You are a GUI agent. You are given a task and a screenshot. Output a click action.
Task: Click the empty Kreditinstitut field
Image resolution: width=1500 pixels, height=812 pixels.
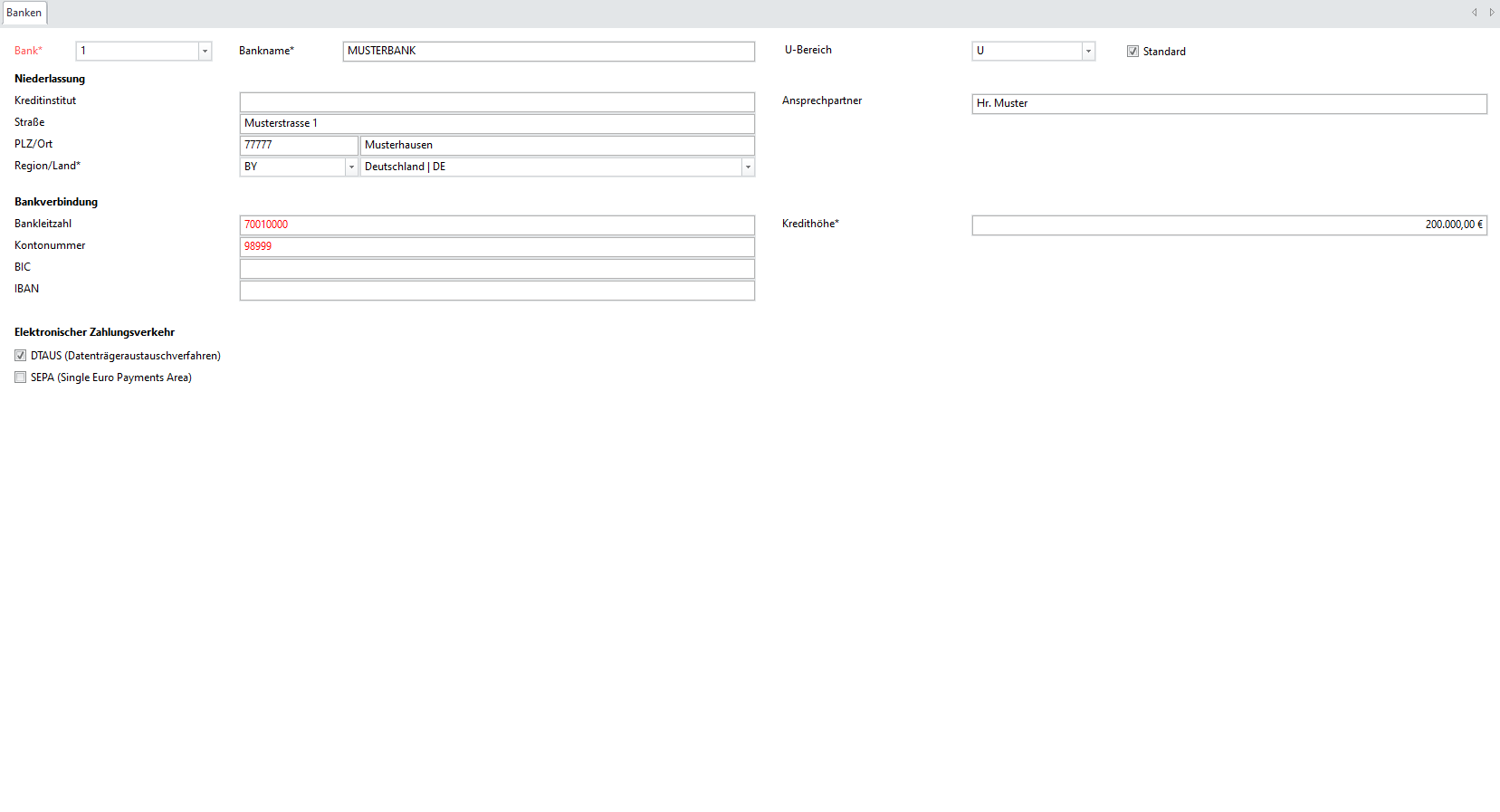[x=496, y=102]
